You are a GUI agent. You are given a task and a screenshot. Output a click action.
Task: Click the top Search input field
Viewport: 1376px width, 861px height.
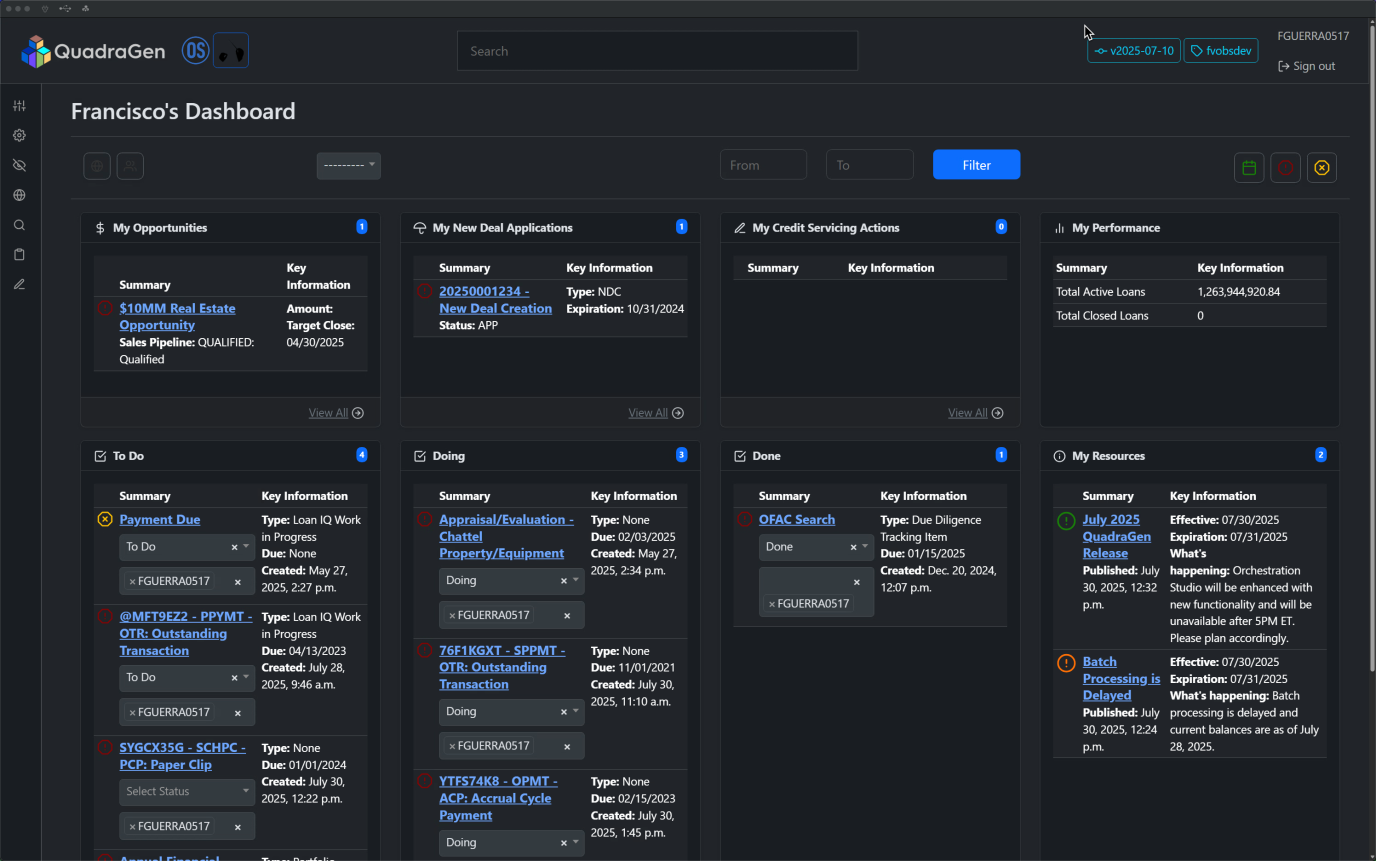click(x=658, y=51)
